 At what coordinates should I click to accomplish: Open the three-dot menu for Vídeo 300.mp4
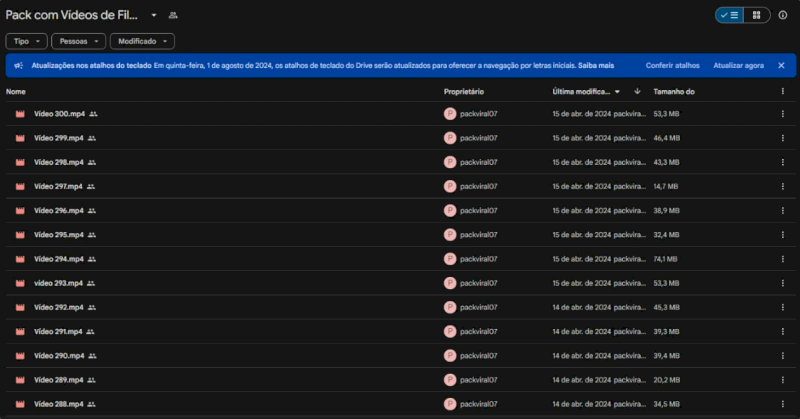tap(783, 114)
